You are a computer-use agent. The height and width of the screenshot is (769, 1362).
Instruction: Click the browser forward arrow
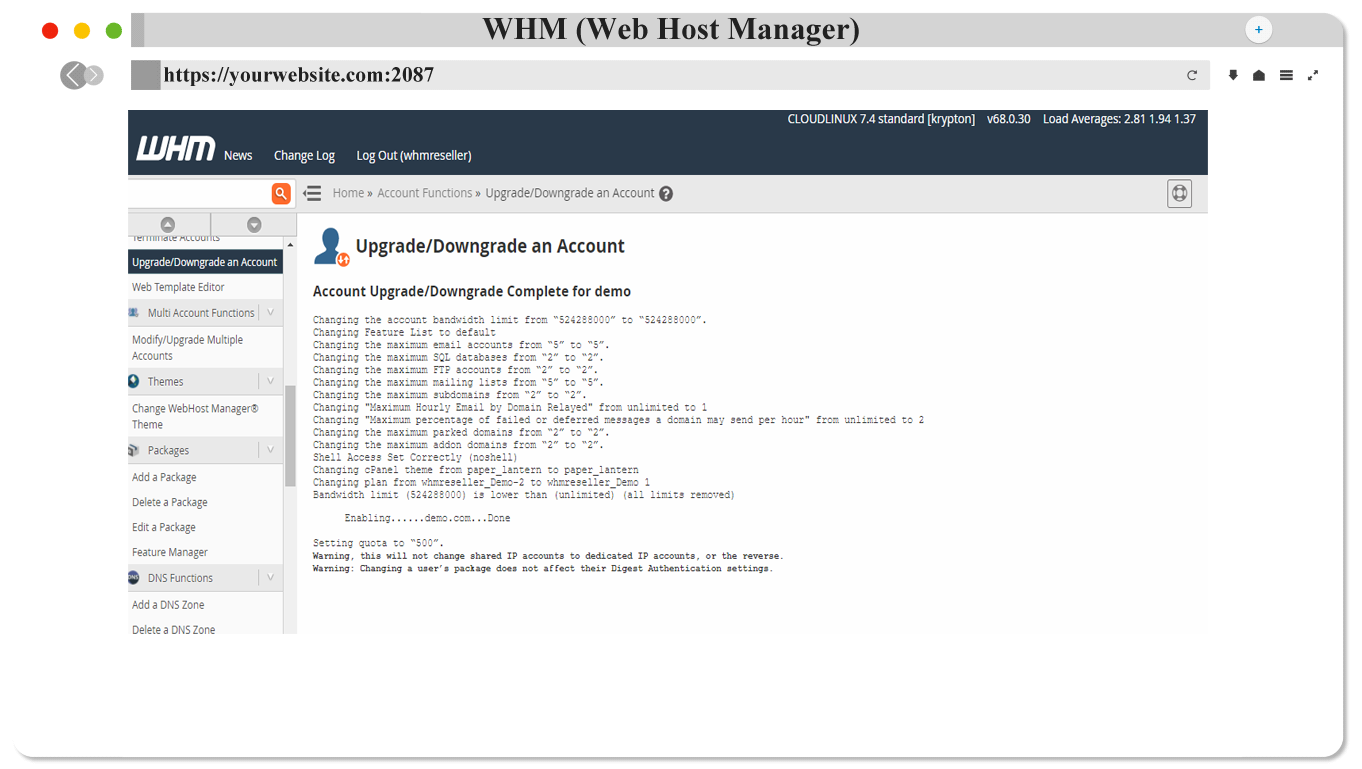click(94, 75)
